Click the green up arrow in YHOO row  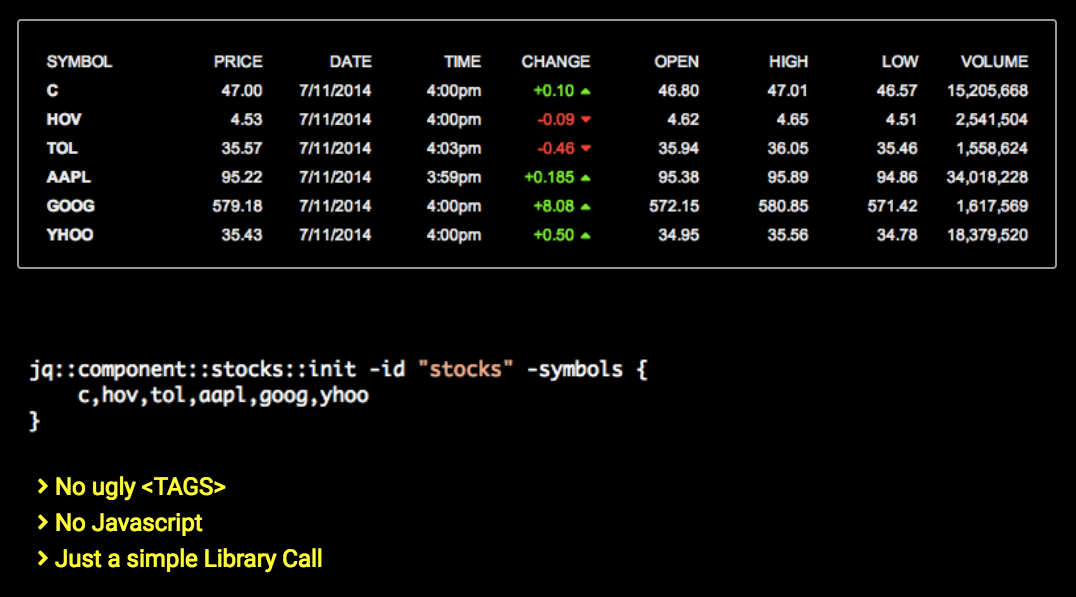586,236
